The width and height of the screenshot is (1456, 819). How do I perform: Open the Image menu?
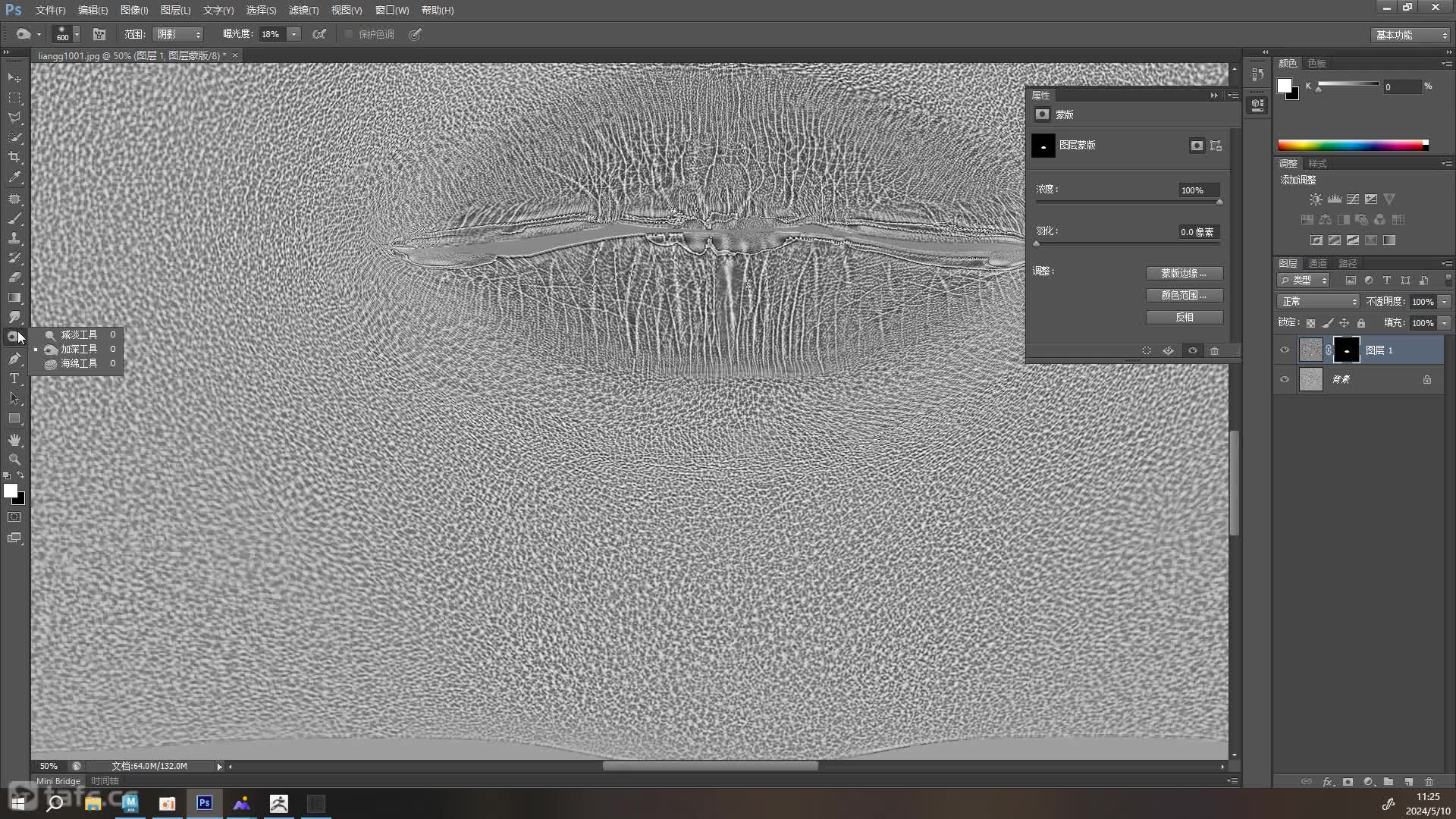tap(134, 10)
